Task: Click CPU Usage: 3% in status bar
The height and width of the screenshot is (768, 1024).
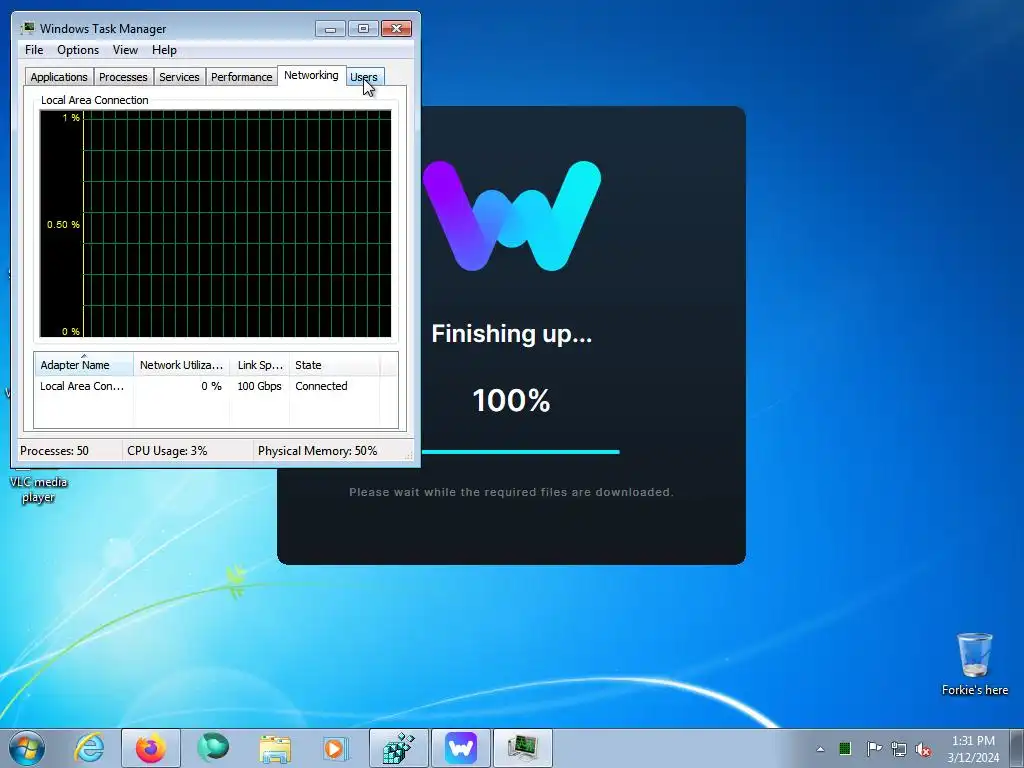Action: 167,451
